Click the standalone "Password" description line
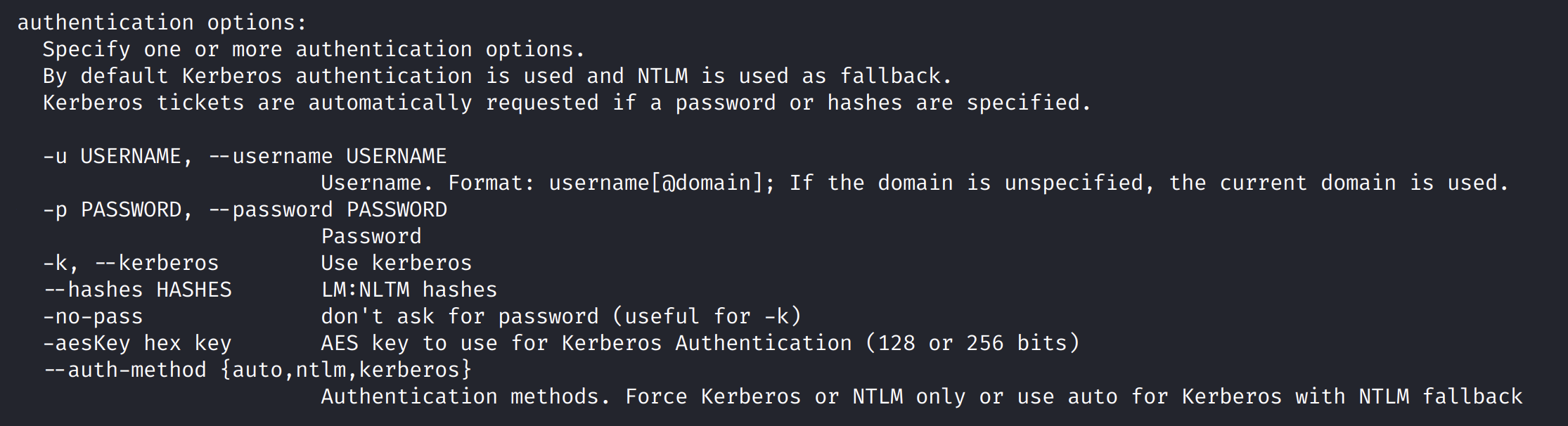 coord(371,236)
